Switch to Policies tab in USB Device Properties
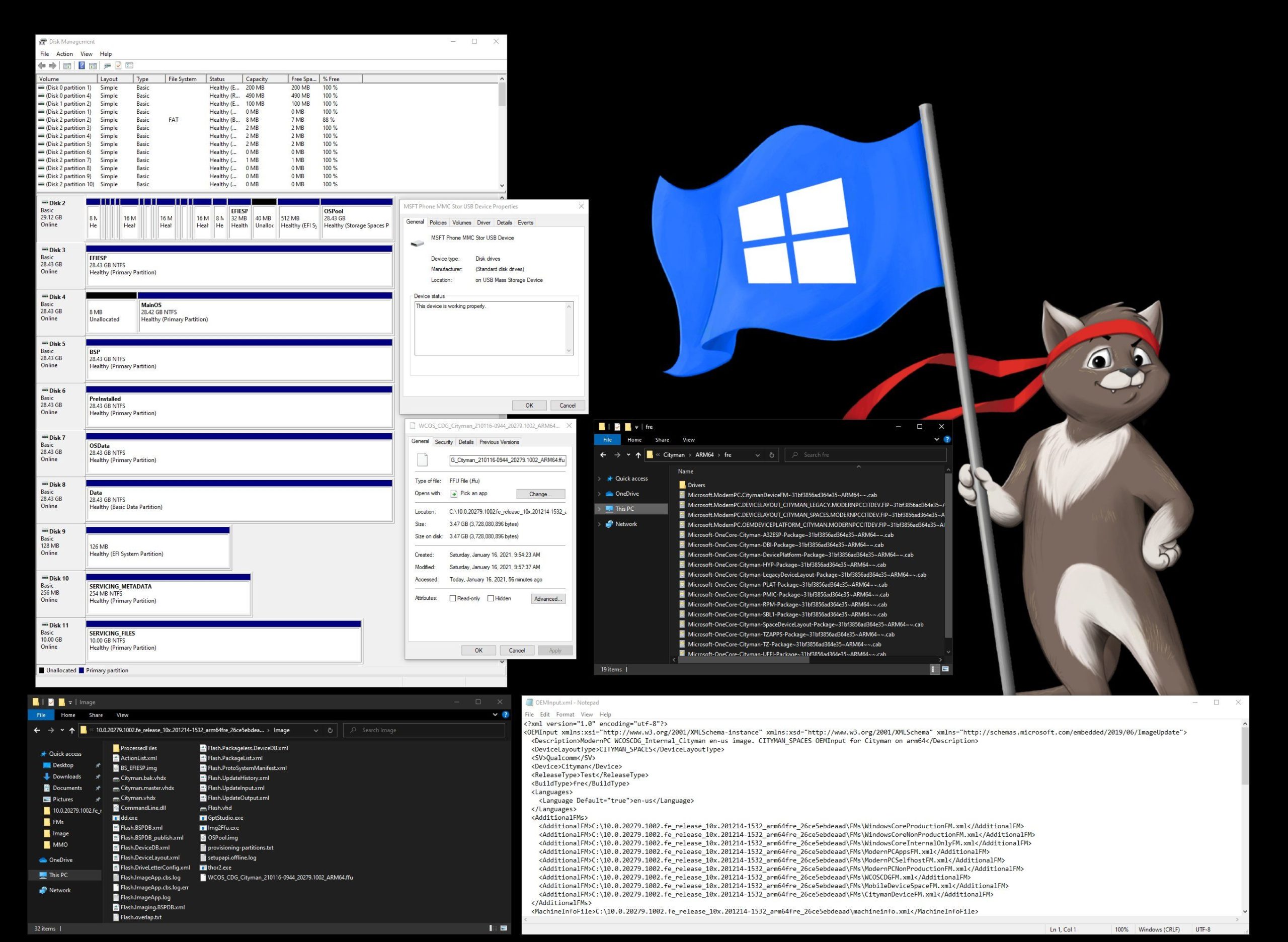 coord(438,223)
